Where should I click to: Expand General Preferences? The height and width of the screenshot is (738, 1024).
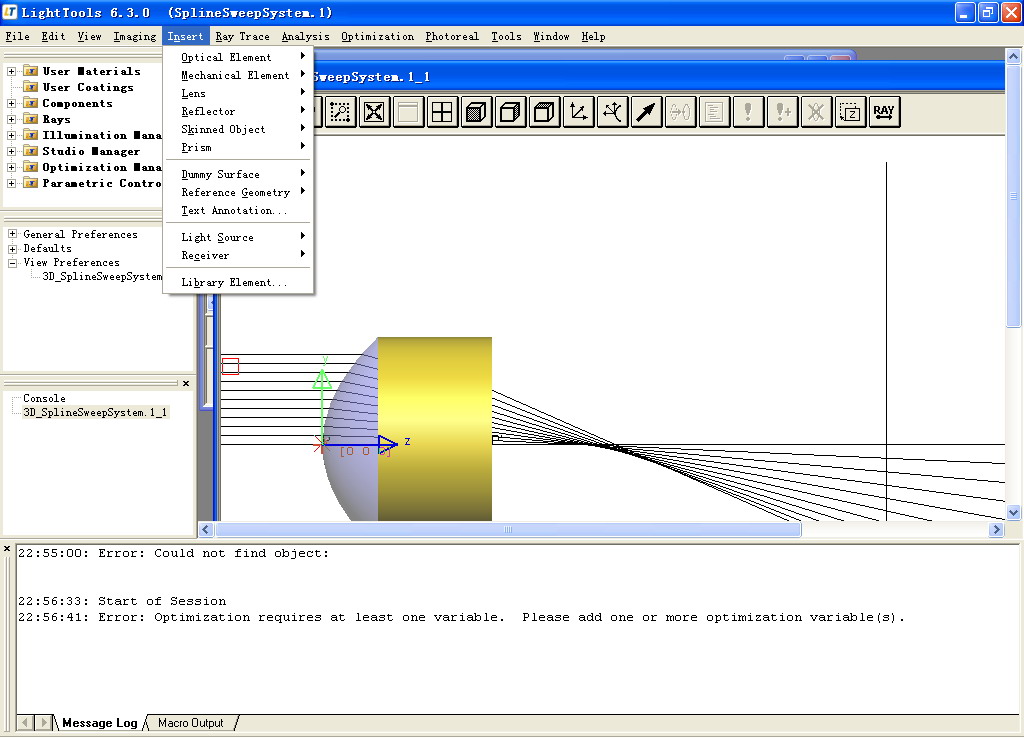coord(12,234)
